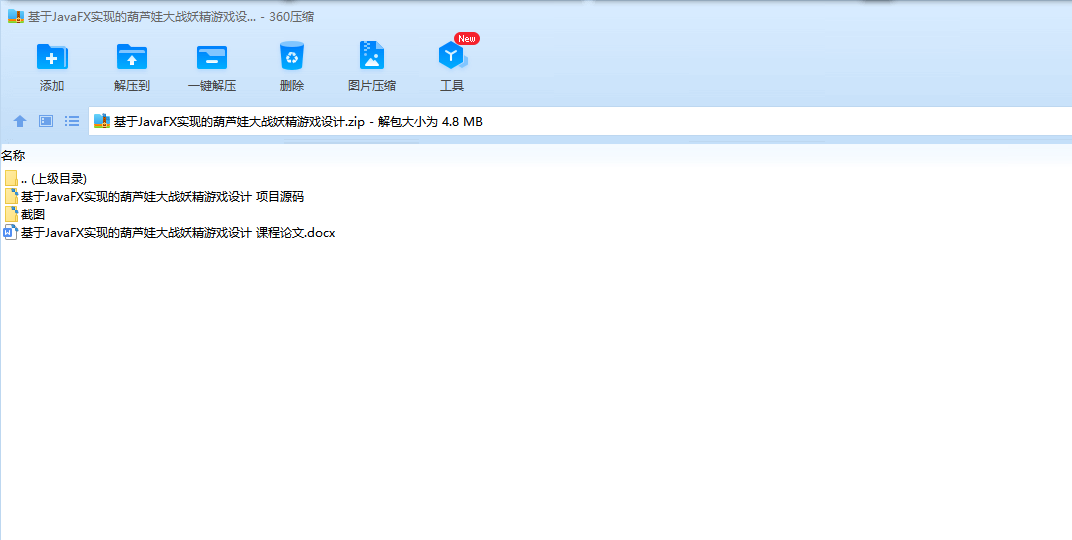Click the zip icon in the address bar
The width and height of the screenshot is (1072, 540).
(x=102, y=121)
